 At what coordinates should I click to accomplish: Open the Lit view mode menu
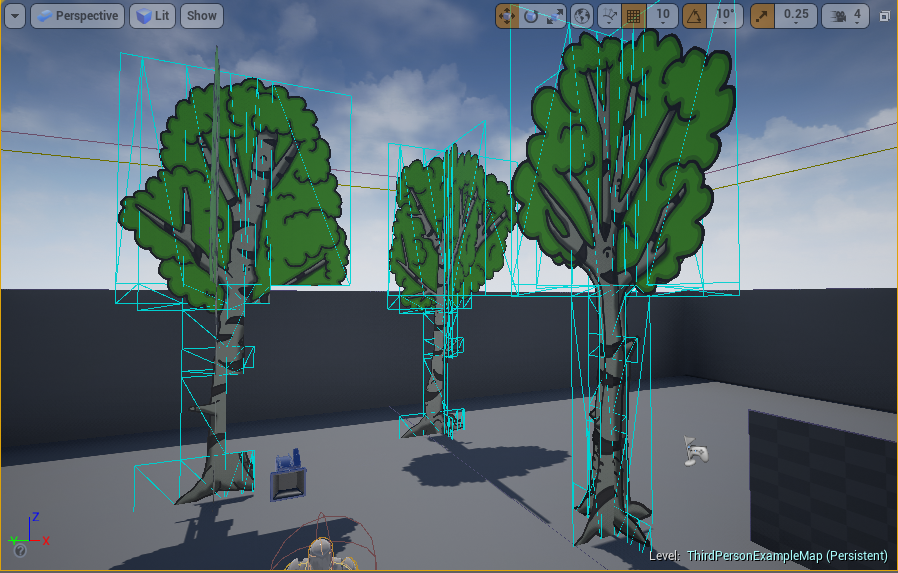coord(152,16)
